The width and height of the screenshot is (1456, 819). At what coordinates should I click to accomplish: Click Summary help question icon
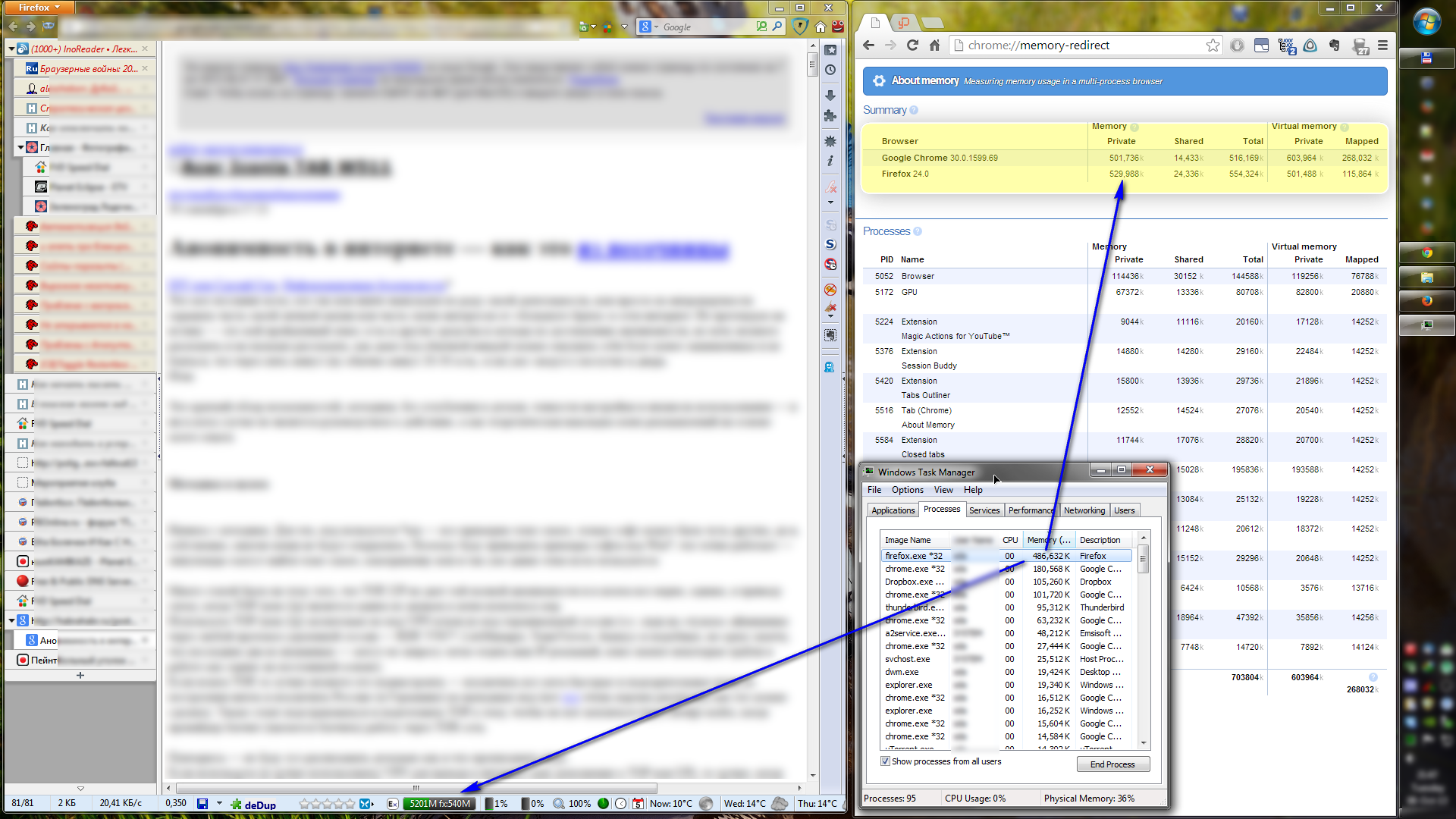914,110
